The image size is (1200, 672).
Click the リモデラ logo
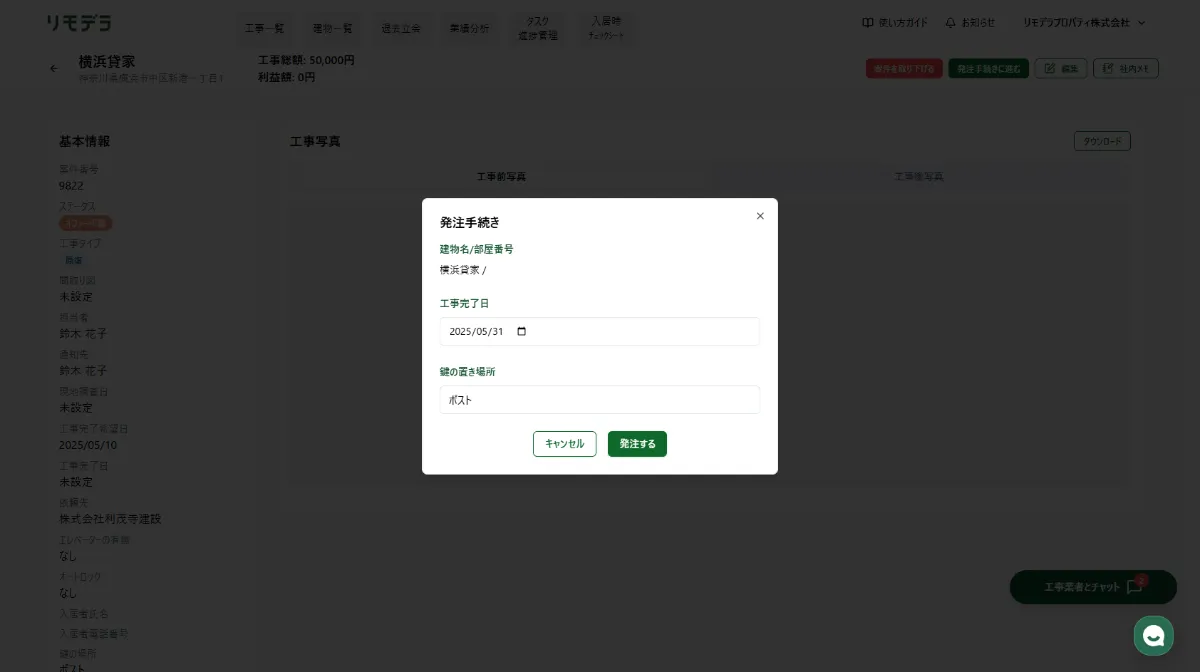pos(79,23)
